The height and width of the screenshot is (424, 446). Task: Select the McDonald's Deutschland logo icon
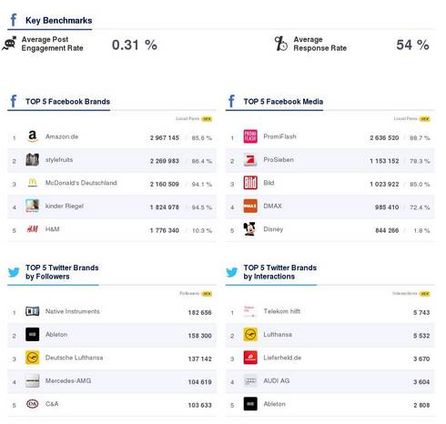point(32,183)
